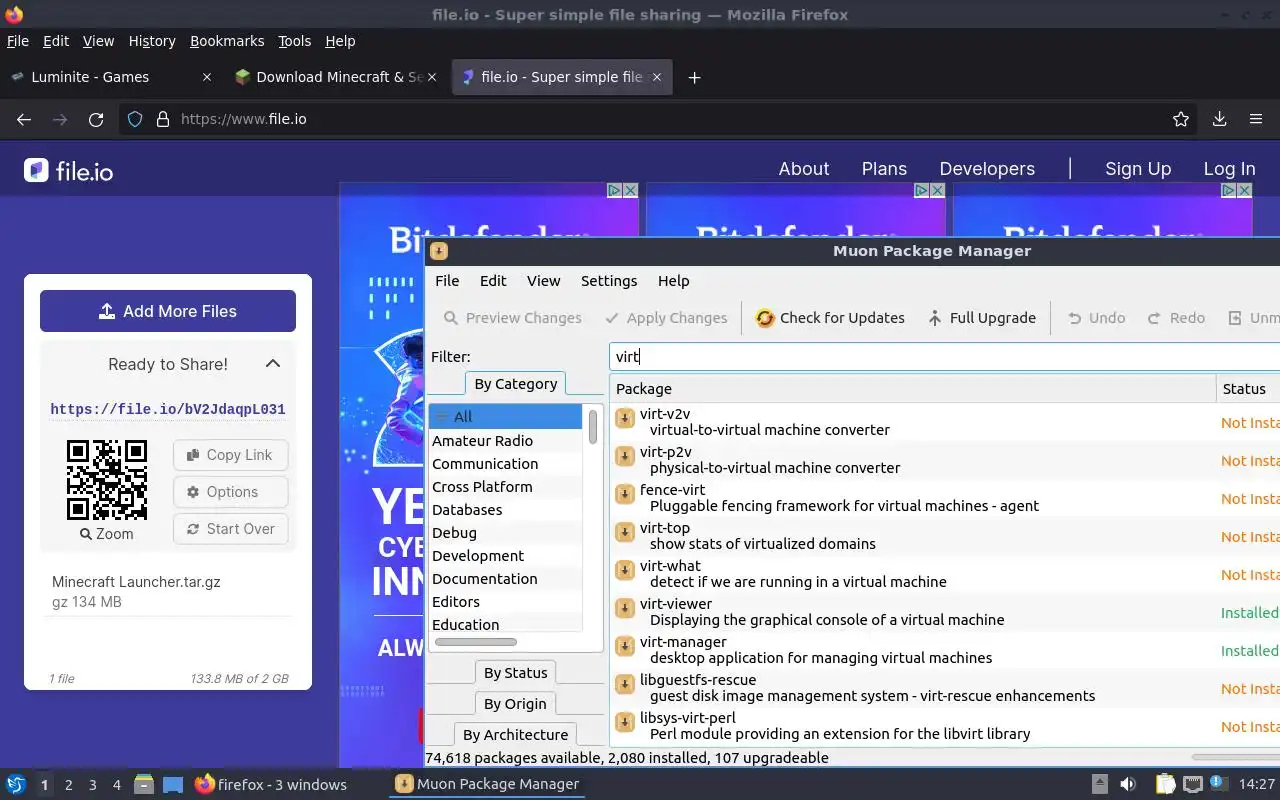Click Preview Changes in Muon toolbar
The height and width of the screenshot is (800, 1280).
coord(512,318)
